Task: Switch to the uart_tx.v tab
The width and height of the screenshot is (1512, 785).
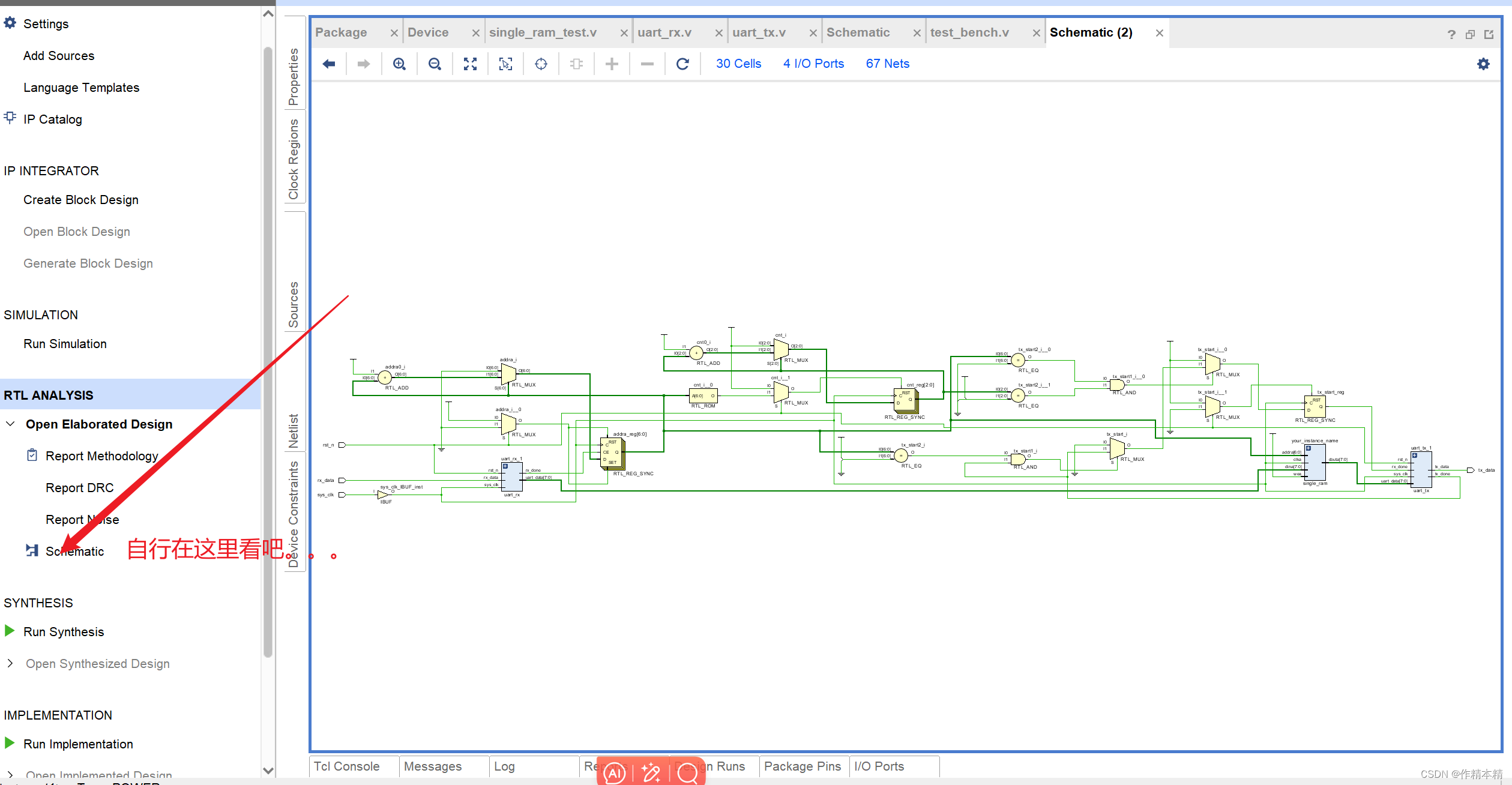Action: (x=759, y=32)
